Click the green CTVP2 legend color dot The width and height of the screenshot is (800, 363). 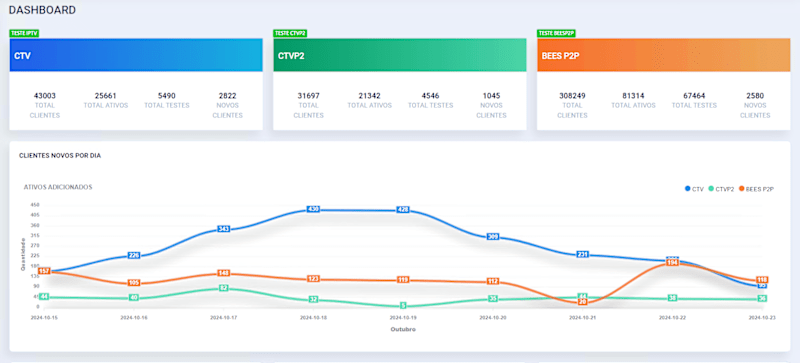tap(711, 189)
